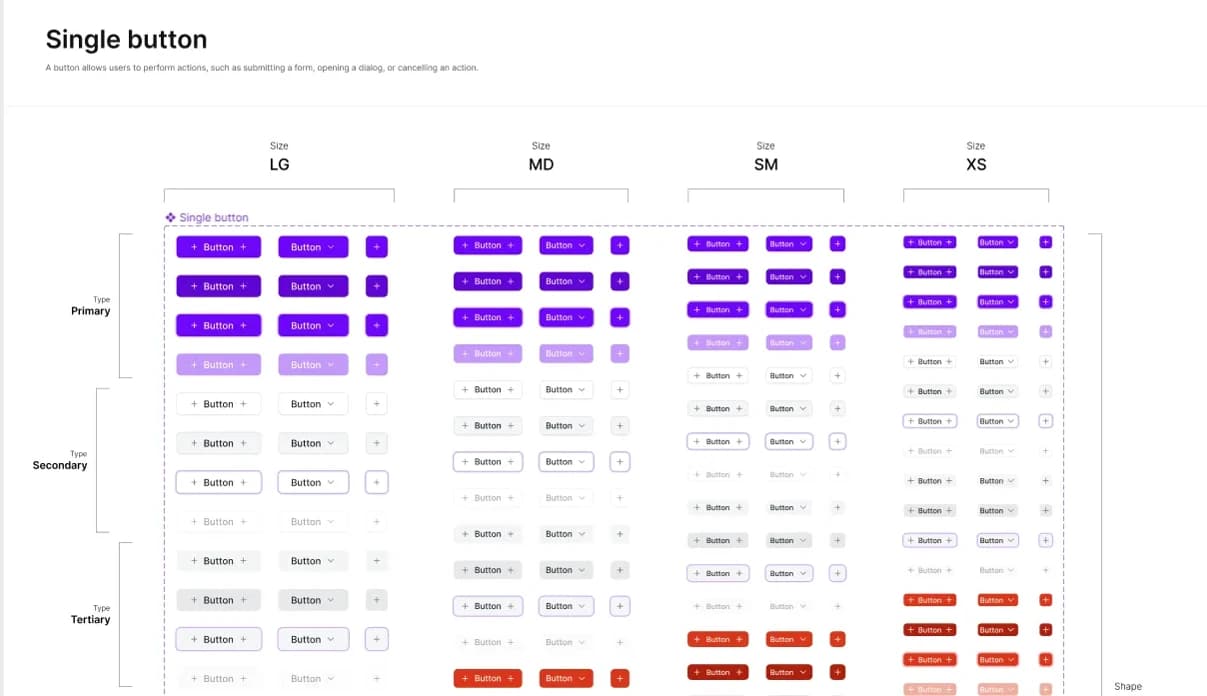Click topmost purple plus-only button in XS column
The width and height of the screenshot is (1207, 696).
pyautogui.click(x=1046, y=242)
